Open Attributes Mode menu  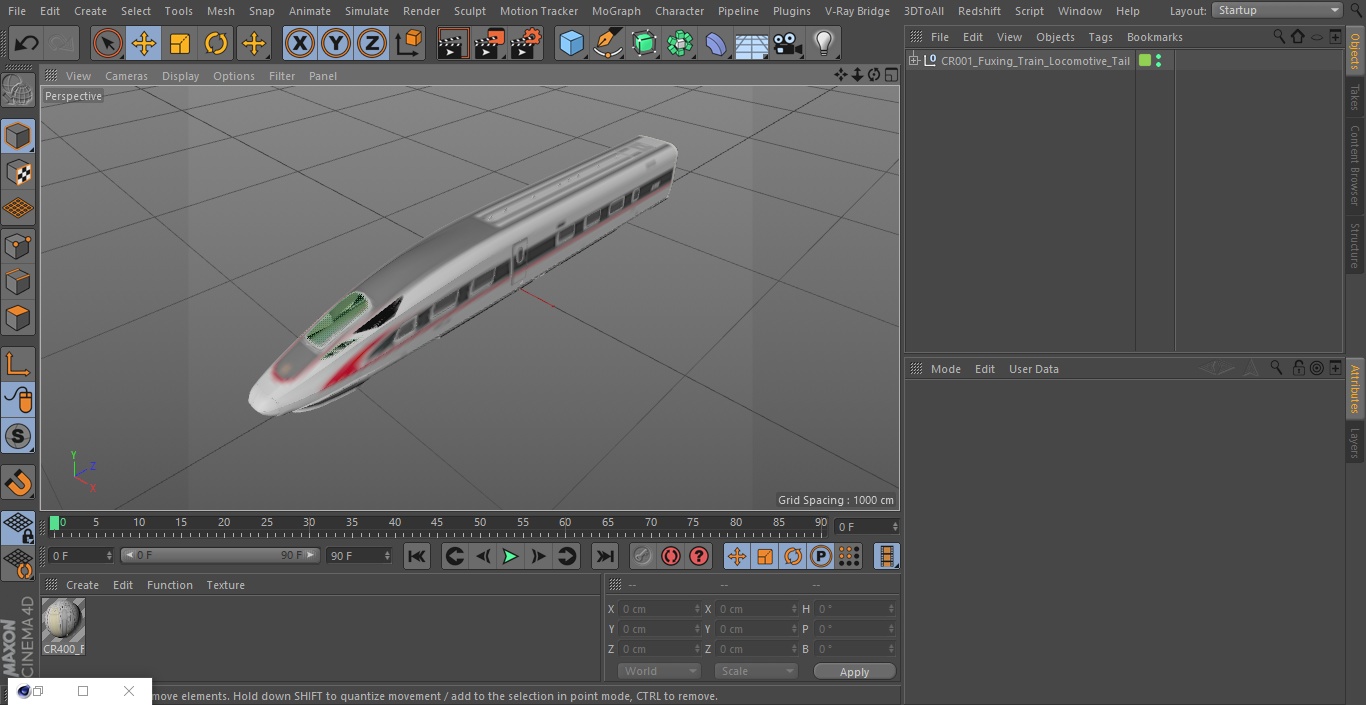pos(945,369)
